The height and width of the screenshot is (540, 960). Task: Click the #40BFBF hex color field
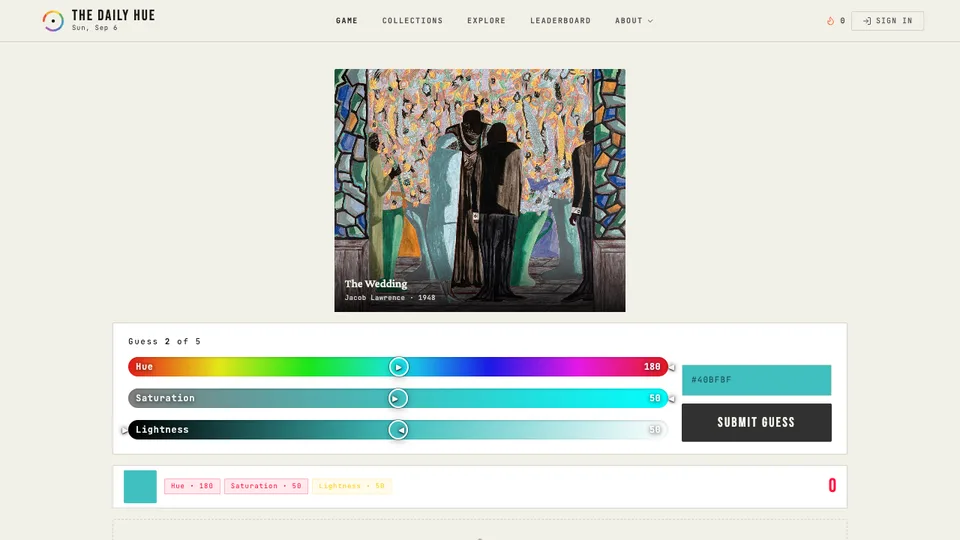pos(756,380)
